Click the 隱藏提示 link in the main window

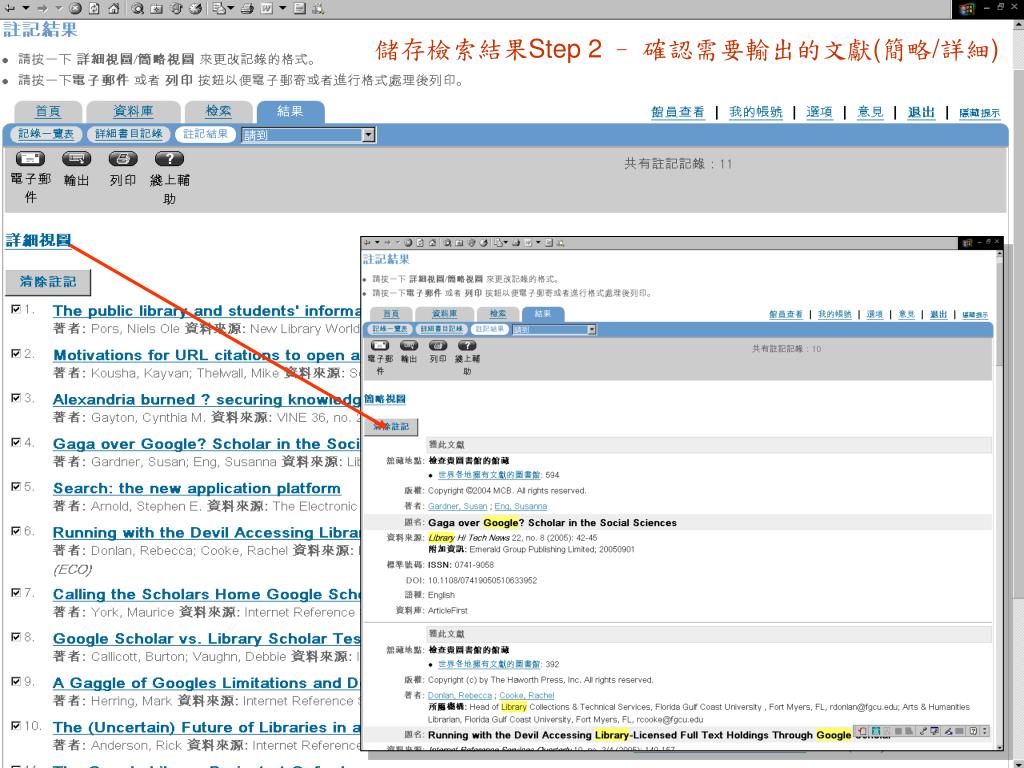979,113
